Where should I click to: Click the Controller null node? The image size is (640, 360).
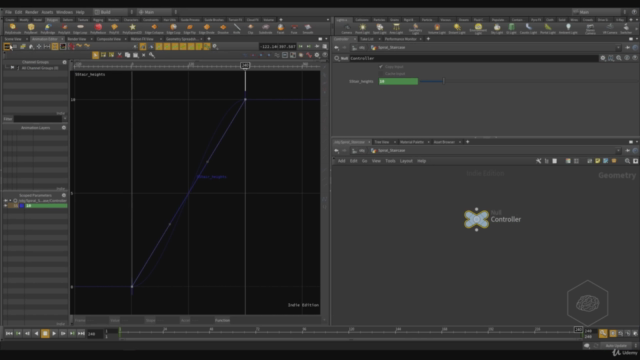pyautogui.click(x=476, y=219)
